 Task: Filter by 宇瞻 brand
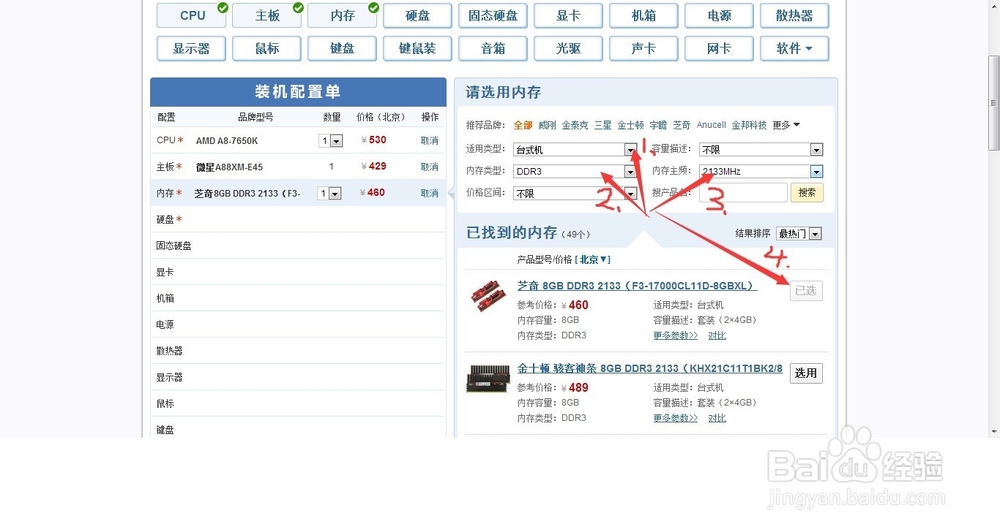point(658,125)
